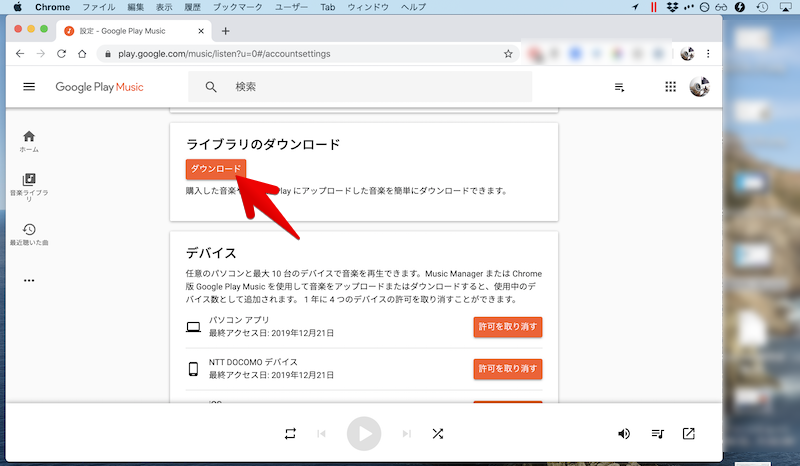Image resolution: width=800 pixels, height=466 pixels.
Task: Open the Google apps grid
Action: [x=671, y=87]
